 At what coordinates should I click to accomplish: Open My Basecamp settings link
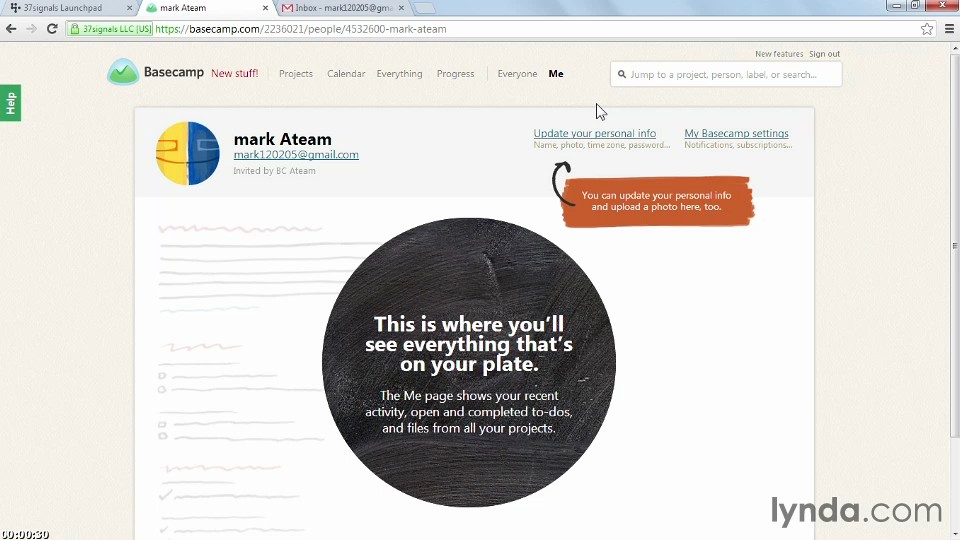click(x=737, y=133)
